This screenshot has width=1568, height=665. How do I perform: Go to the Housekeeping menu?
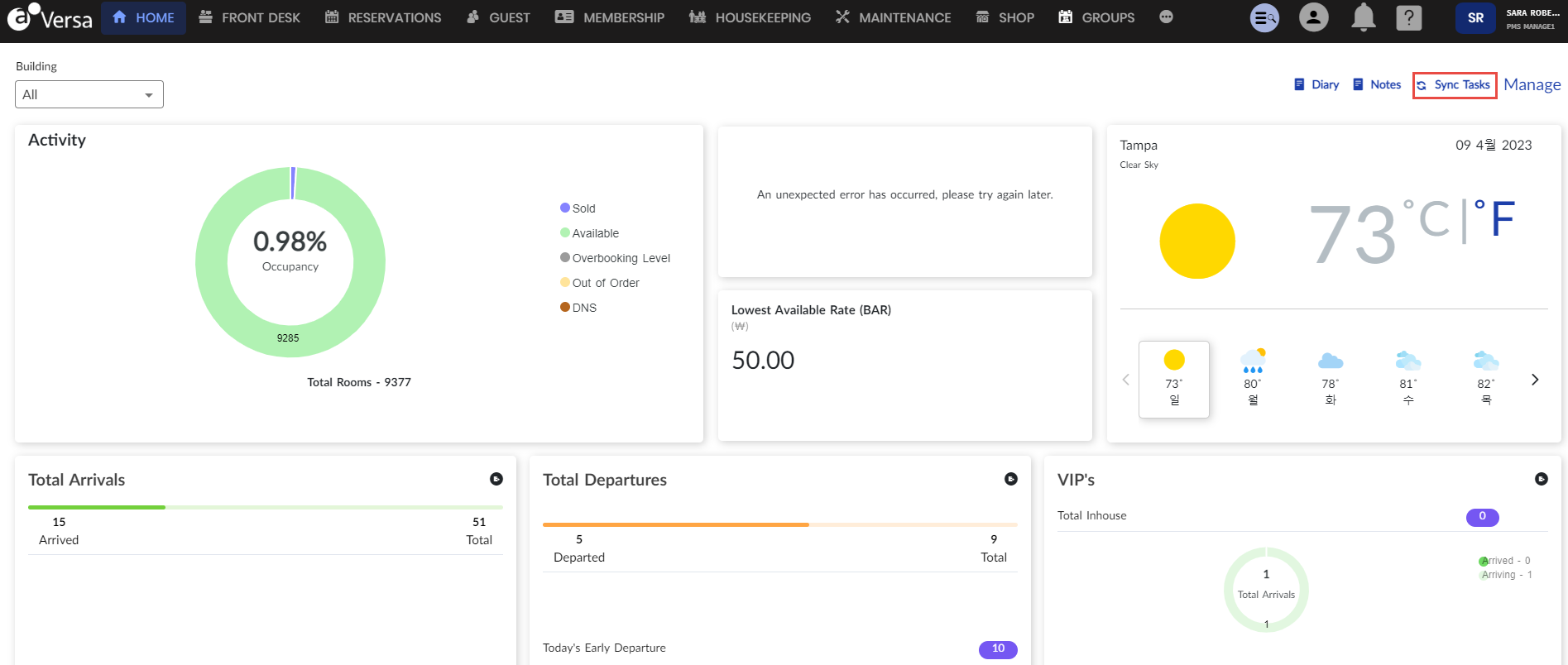coord(750,17)
